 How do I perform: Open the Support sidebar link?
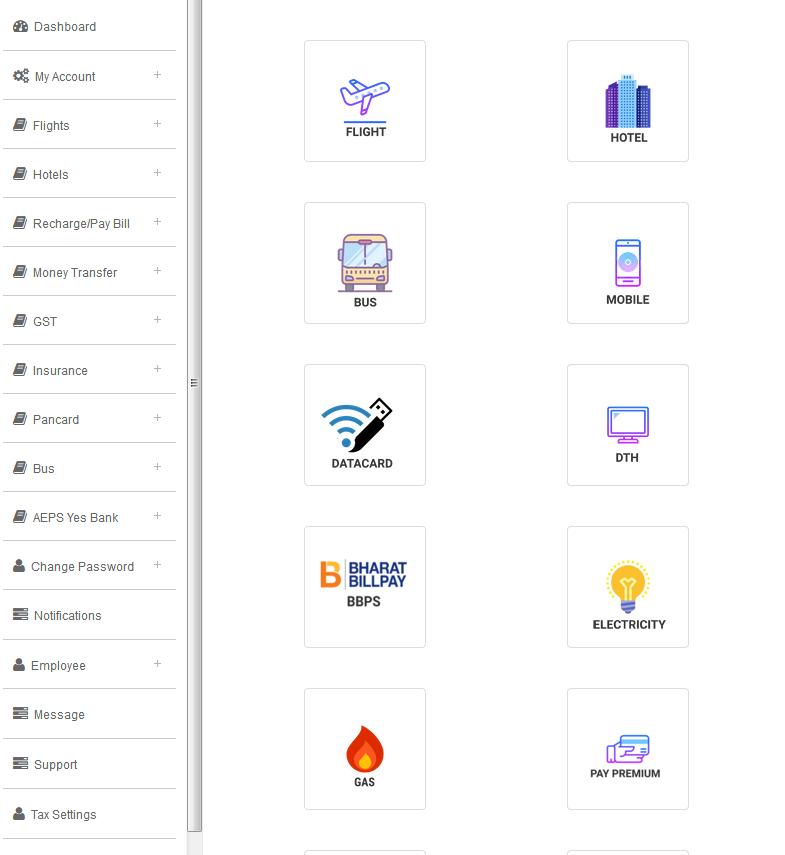56,764
